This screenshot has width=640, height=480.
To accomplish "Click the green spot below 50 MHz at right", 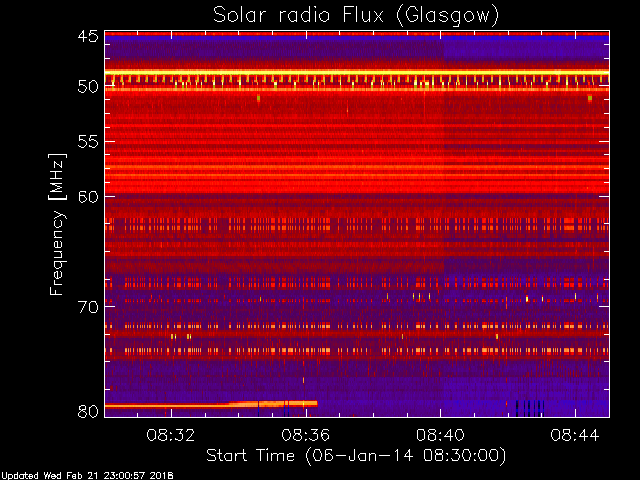I will (x=590, y=98).
